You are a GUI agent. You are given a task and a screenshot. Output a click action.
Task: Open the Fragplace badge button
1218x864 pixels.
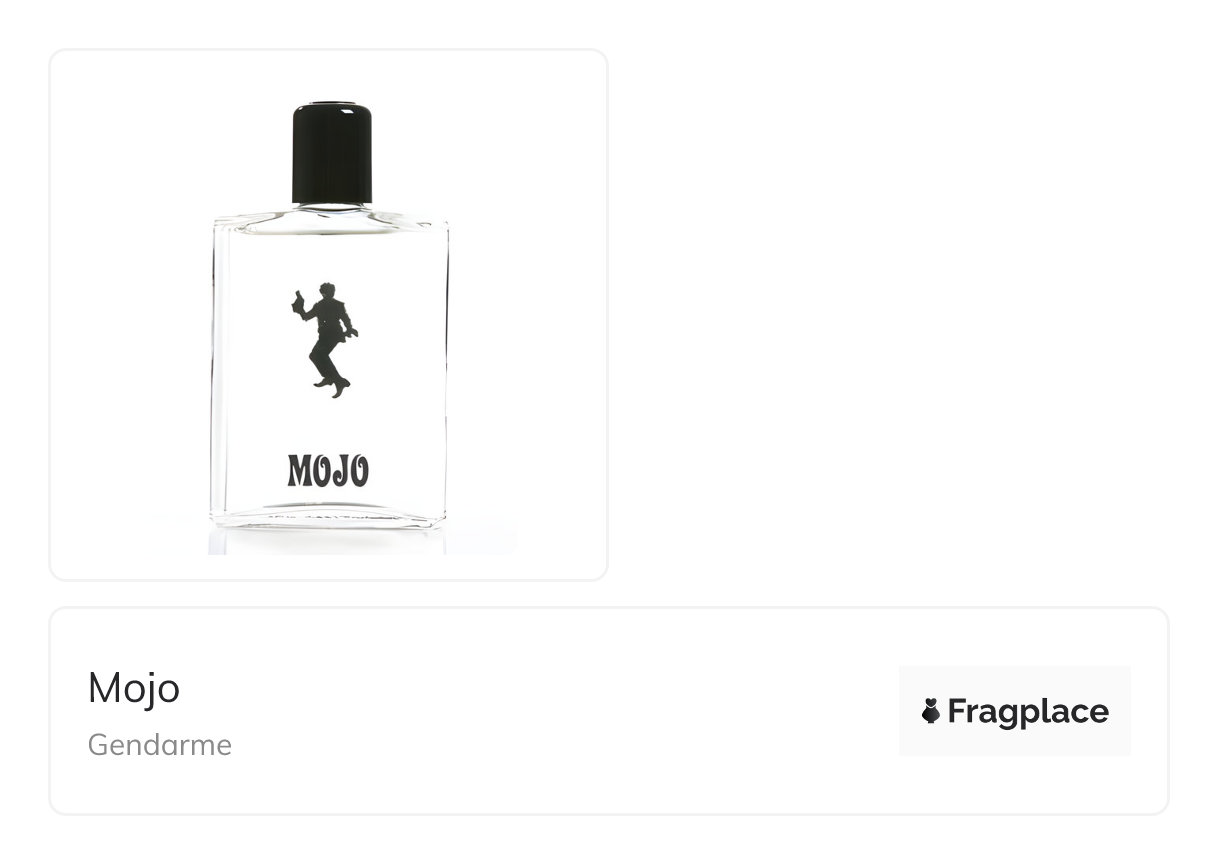coord(1015,711)
